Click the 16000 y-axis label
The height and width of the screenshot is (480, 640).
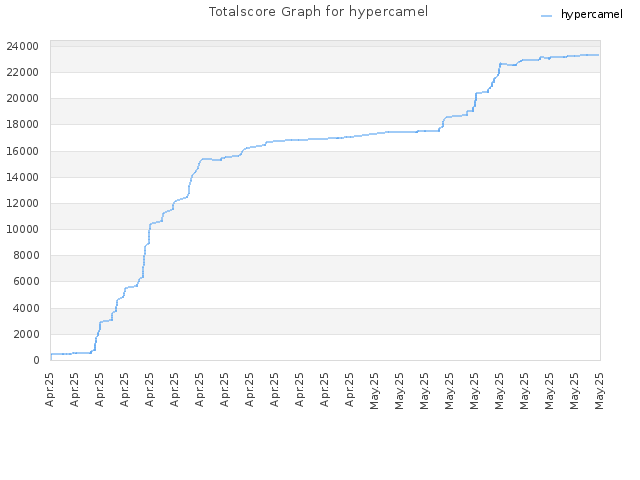coord(22,151)
